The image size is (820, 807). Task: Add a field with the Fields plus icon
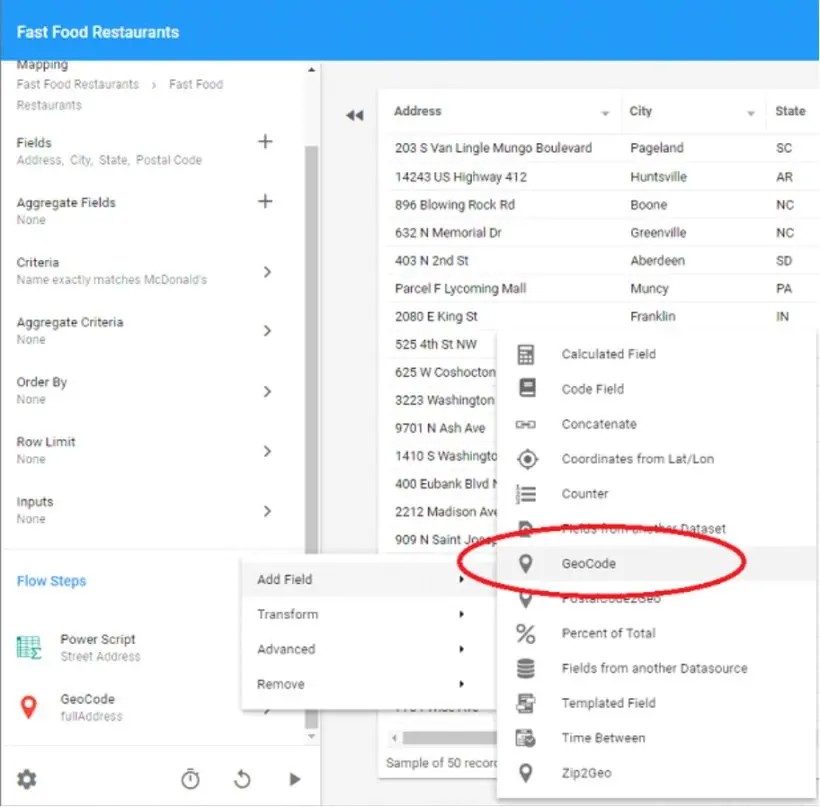(265, 141)
